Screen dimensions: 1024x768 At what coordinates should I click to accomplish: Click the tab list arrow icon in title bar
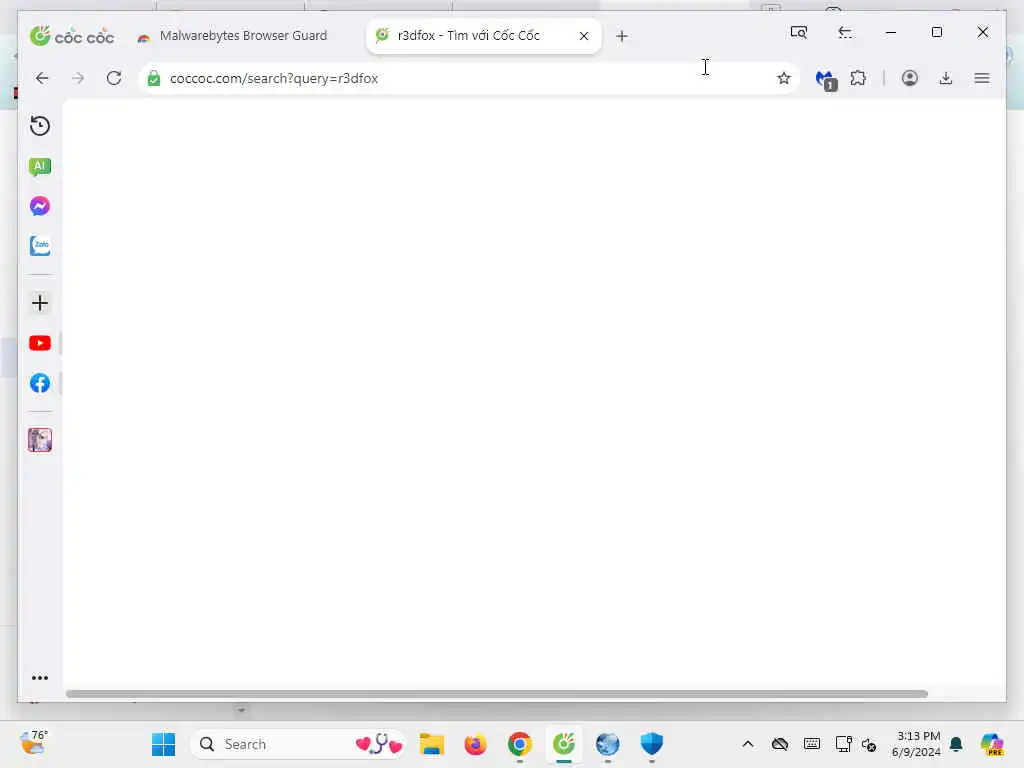(845, 32)
